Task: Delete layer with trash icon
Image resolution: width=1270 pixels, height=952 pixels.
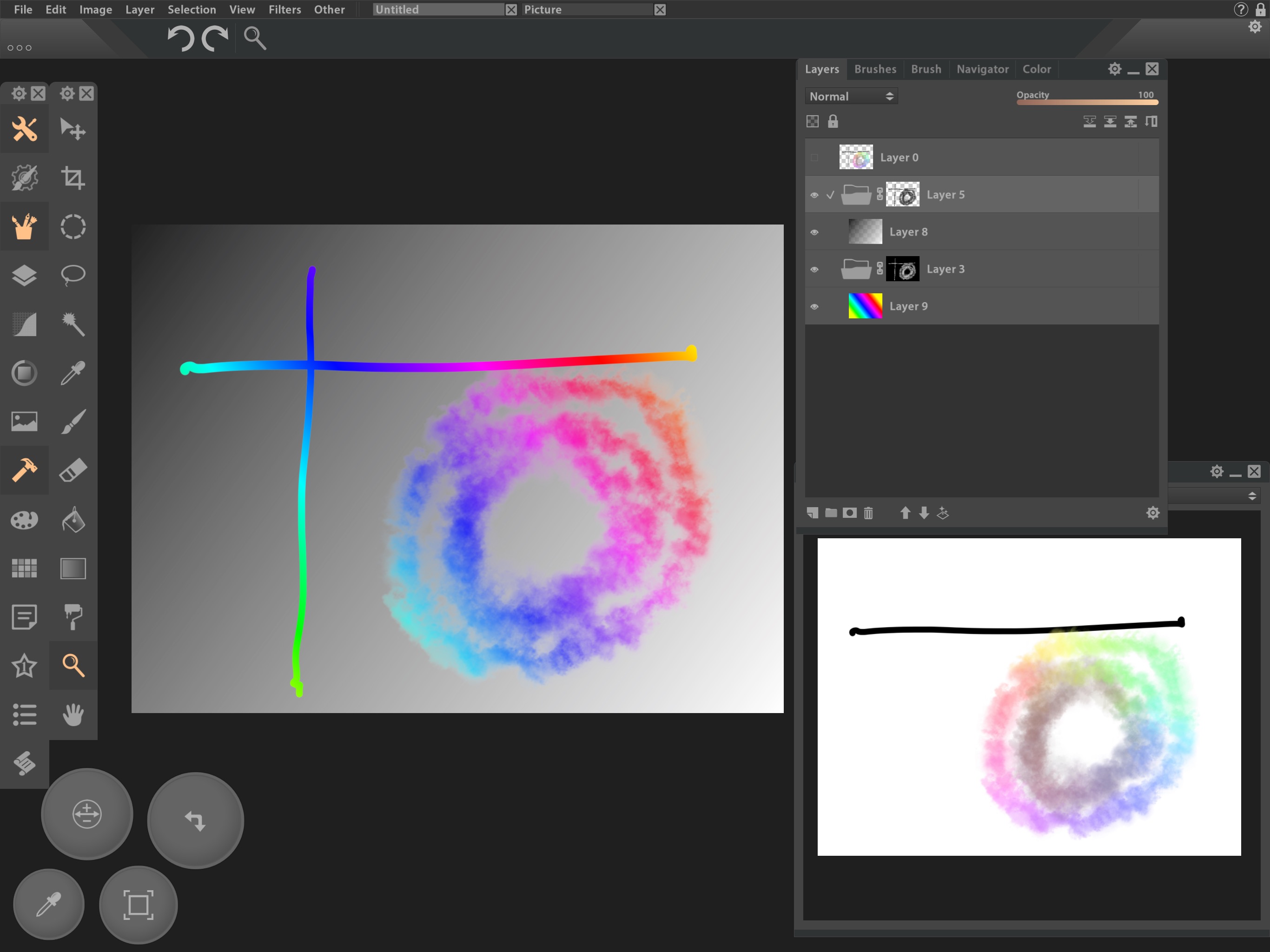Action: [868, 513]
